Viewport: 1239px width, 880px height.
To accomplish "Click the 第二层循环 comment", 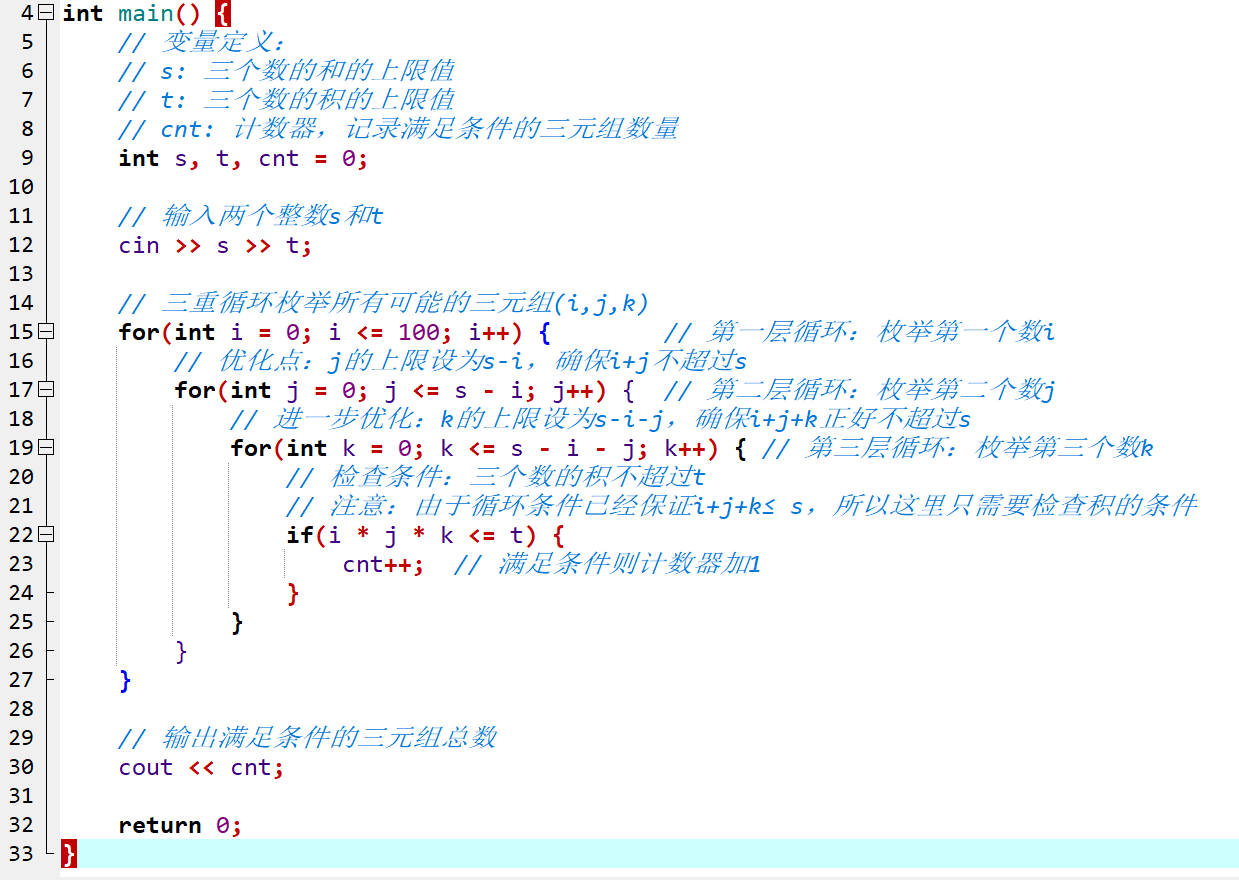I will [859, 391].
